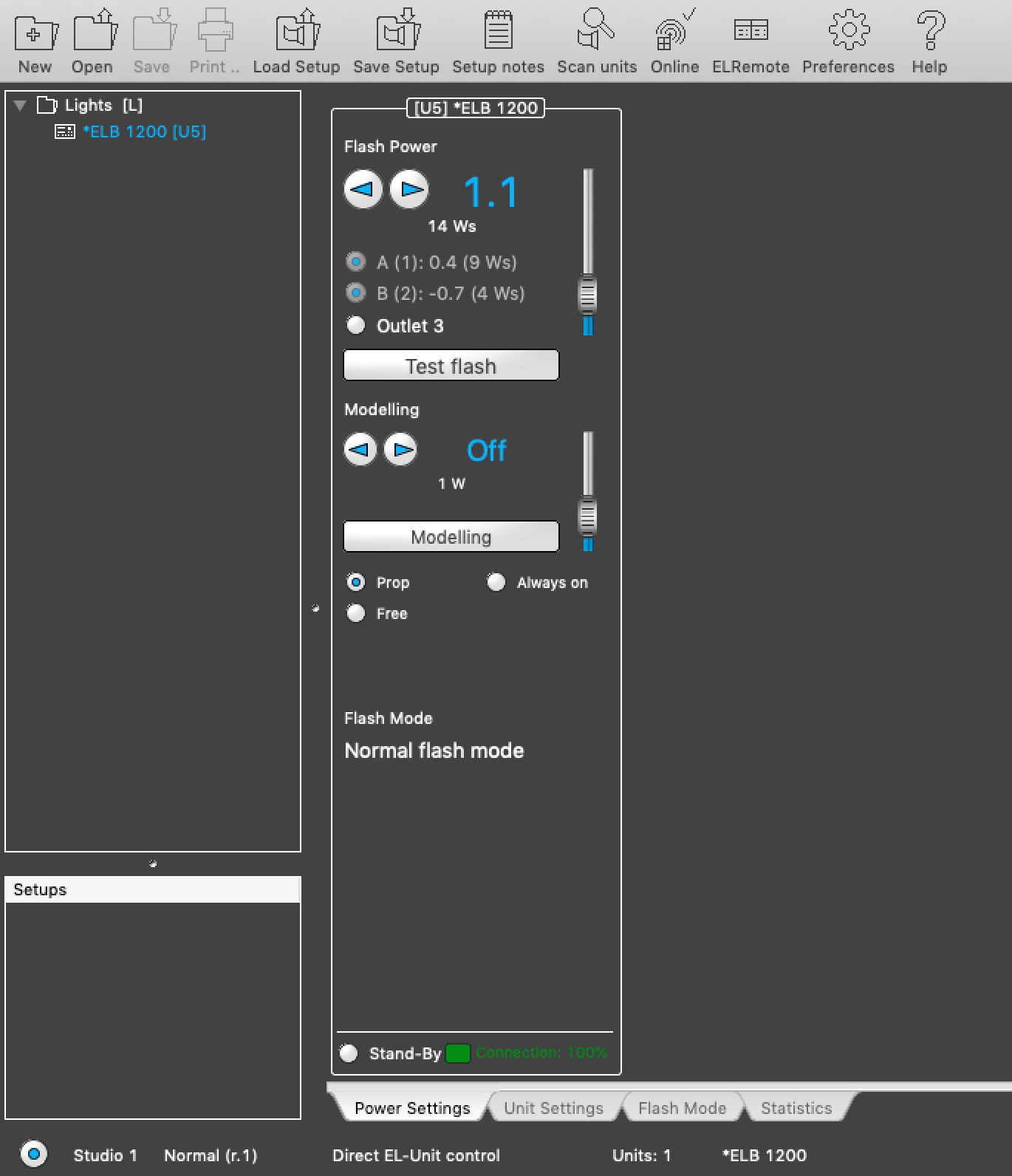Click the modelling value Off
The height and width of the screenshot is (1176, 1012).
486,451
